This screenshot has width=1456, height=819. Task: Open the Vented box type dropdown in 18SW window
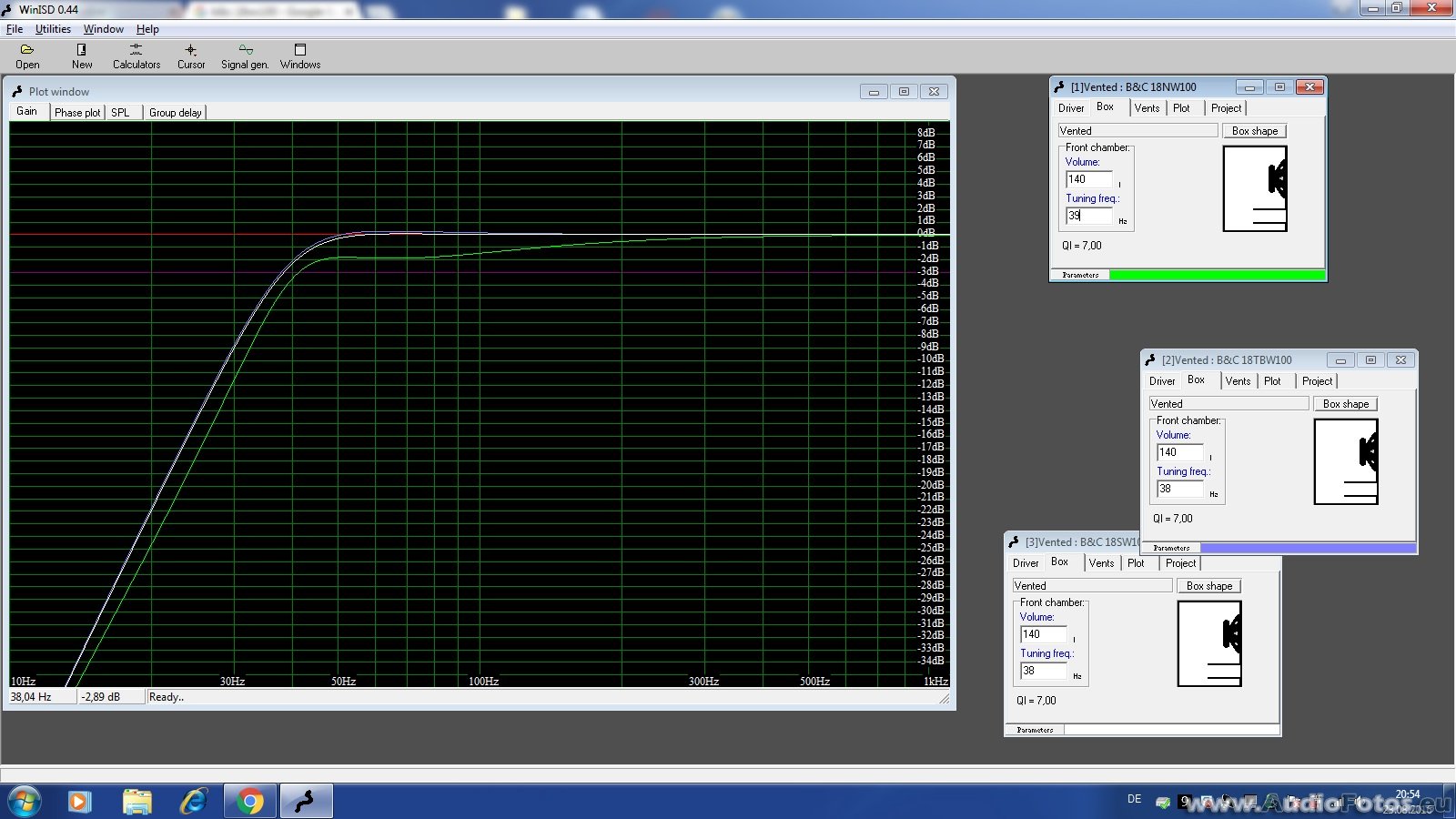(1092, 586)
